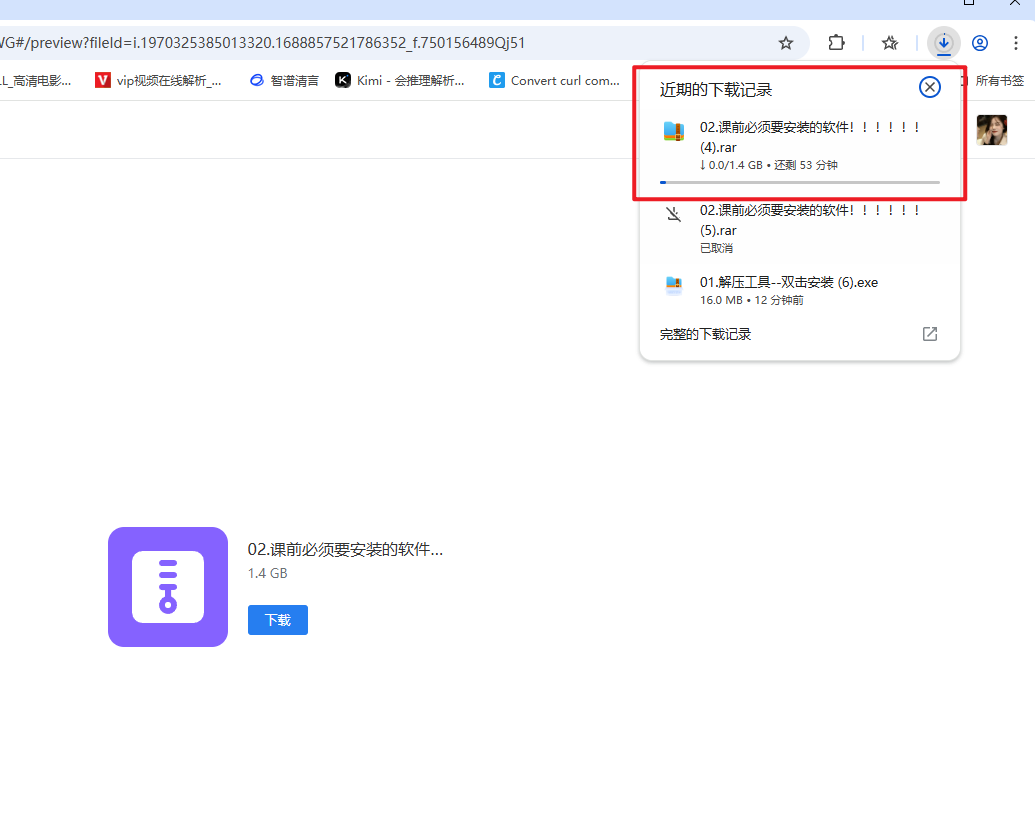This screenshot has width=1035, height=815.
Task: Click the 16.0 MB • 12 分钟前 status text
Action: pos(752,300)
